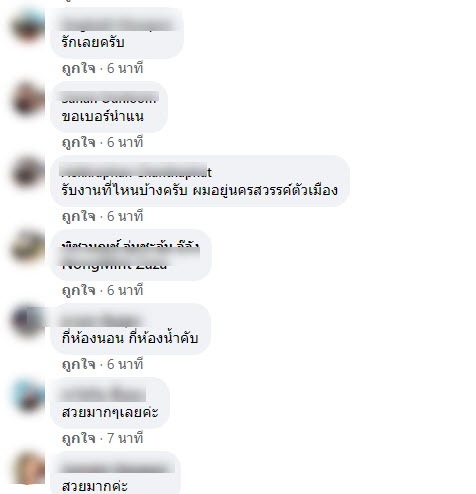Viewport: 476px width, 494px height.
Task: Click blurred name above "ขอเบอร์น่าแน"
Action: [x=109, y=97]
